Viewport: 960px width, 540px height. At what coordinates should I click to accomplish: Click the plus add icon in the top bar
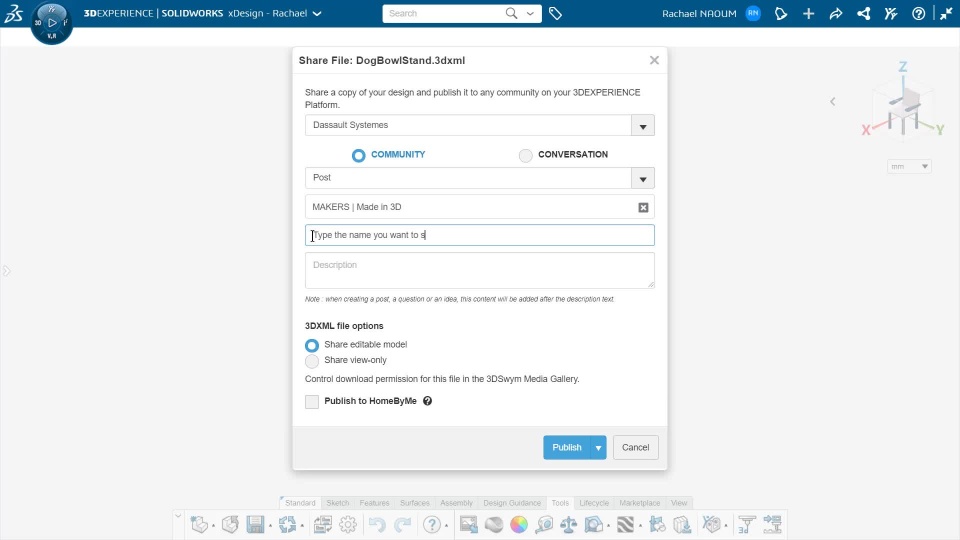[808, 13]
